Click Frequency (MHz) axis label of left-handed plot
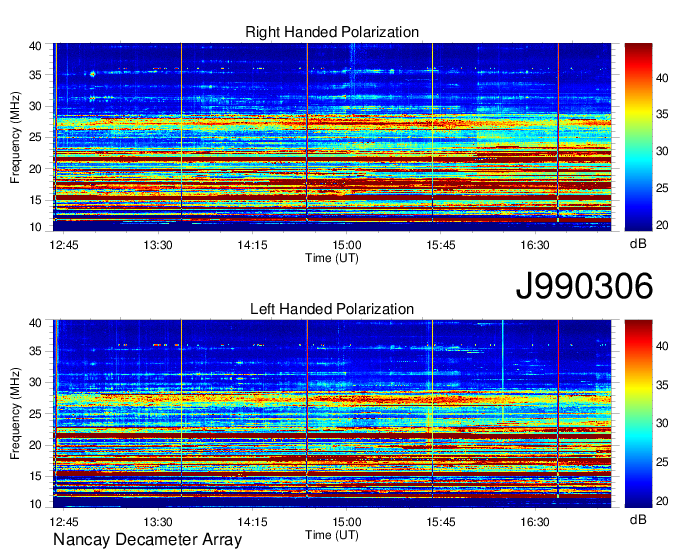Screen dimensions: 680x552 (x=15, y=414)
